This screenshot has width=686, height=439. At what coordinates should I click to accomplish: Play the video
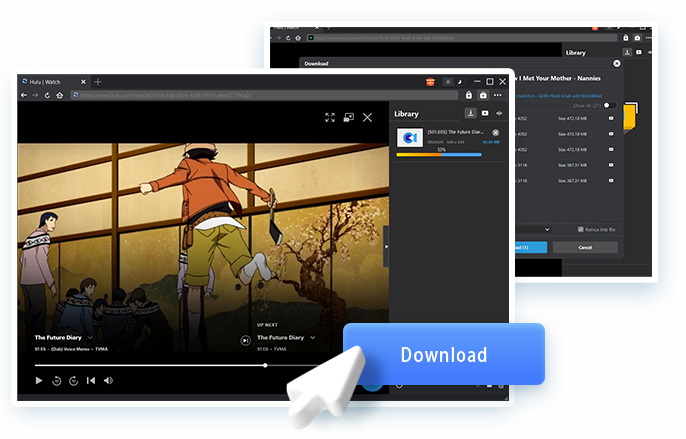coord(39,380)
